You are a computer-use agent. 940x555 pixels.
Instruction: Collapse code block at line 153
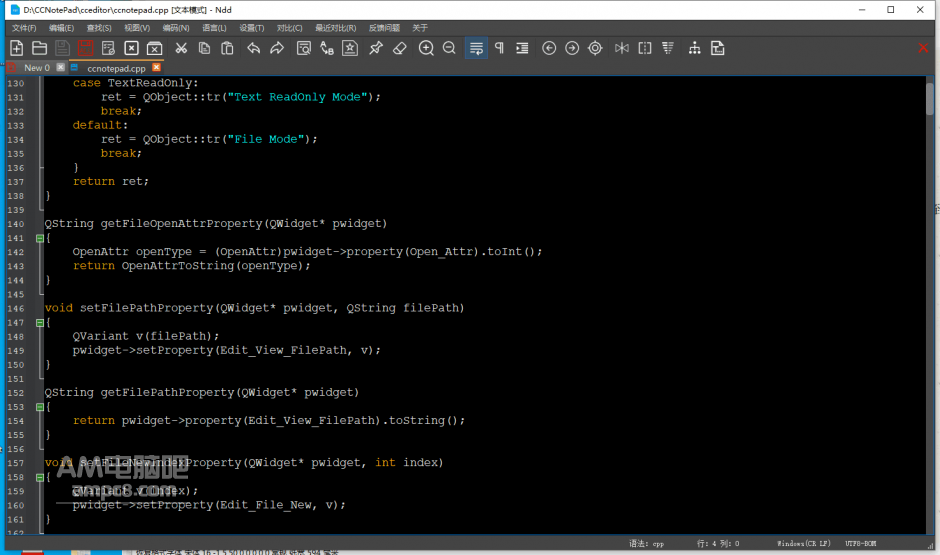tap(40, 408)
